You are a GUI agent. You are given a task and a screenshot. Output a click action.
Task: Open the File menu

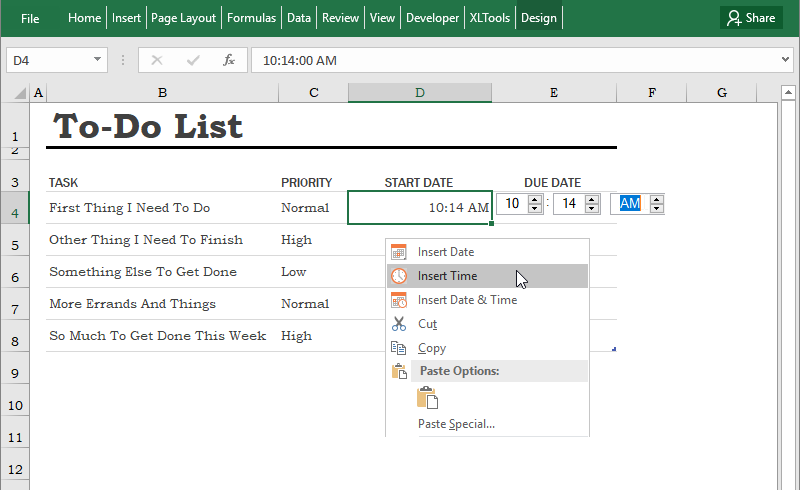click(x=30, y=18)
